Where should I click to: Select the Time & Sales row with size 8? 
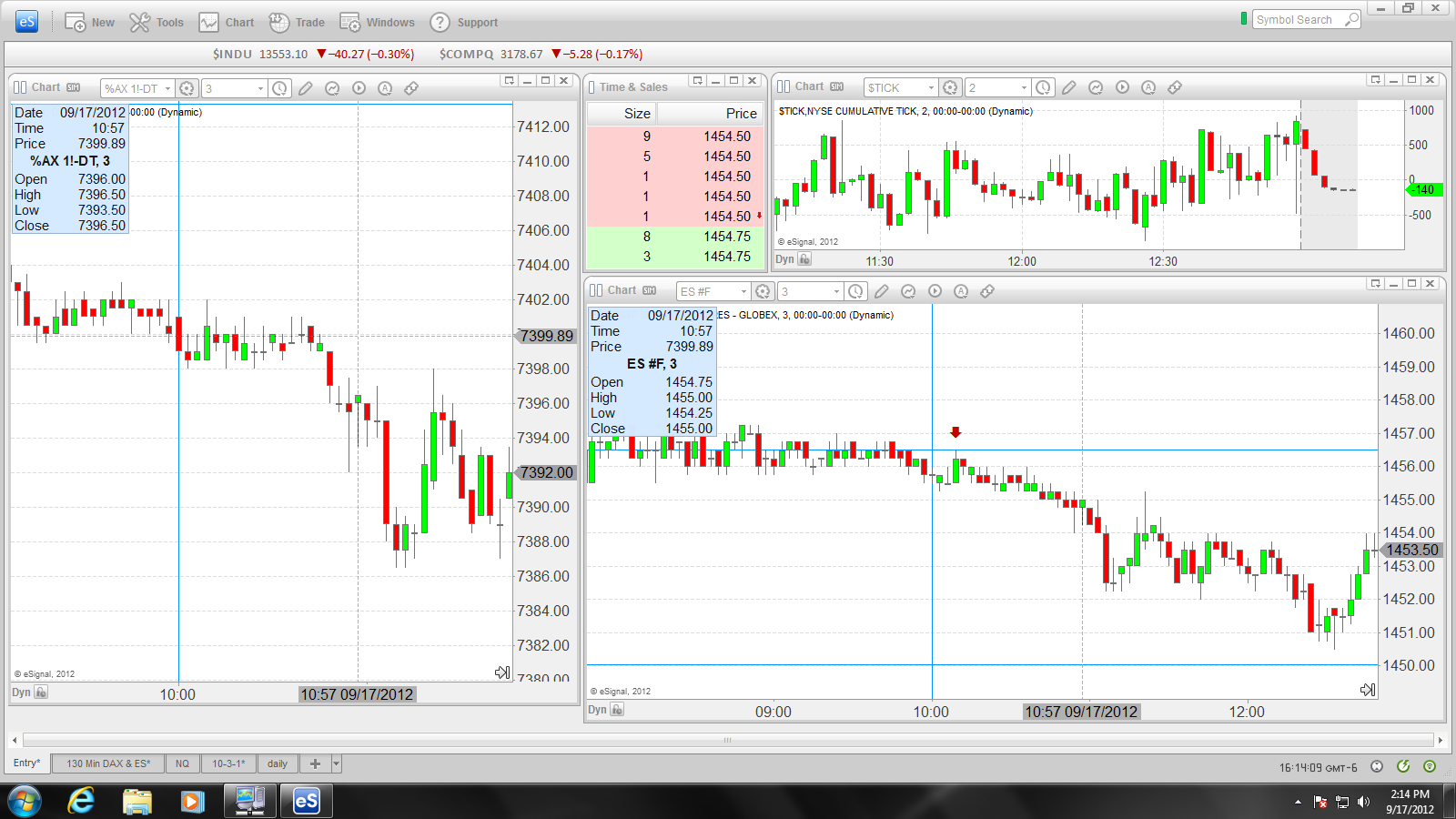click(675, 237)
